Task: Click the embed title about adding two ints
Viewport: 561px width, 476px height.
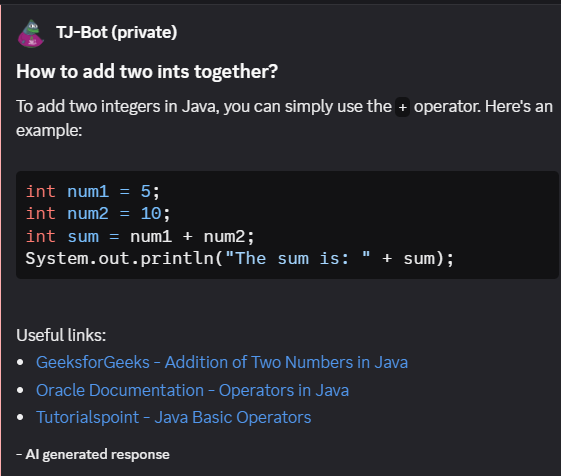Action: point(147,72)
